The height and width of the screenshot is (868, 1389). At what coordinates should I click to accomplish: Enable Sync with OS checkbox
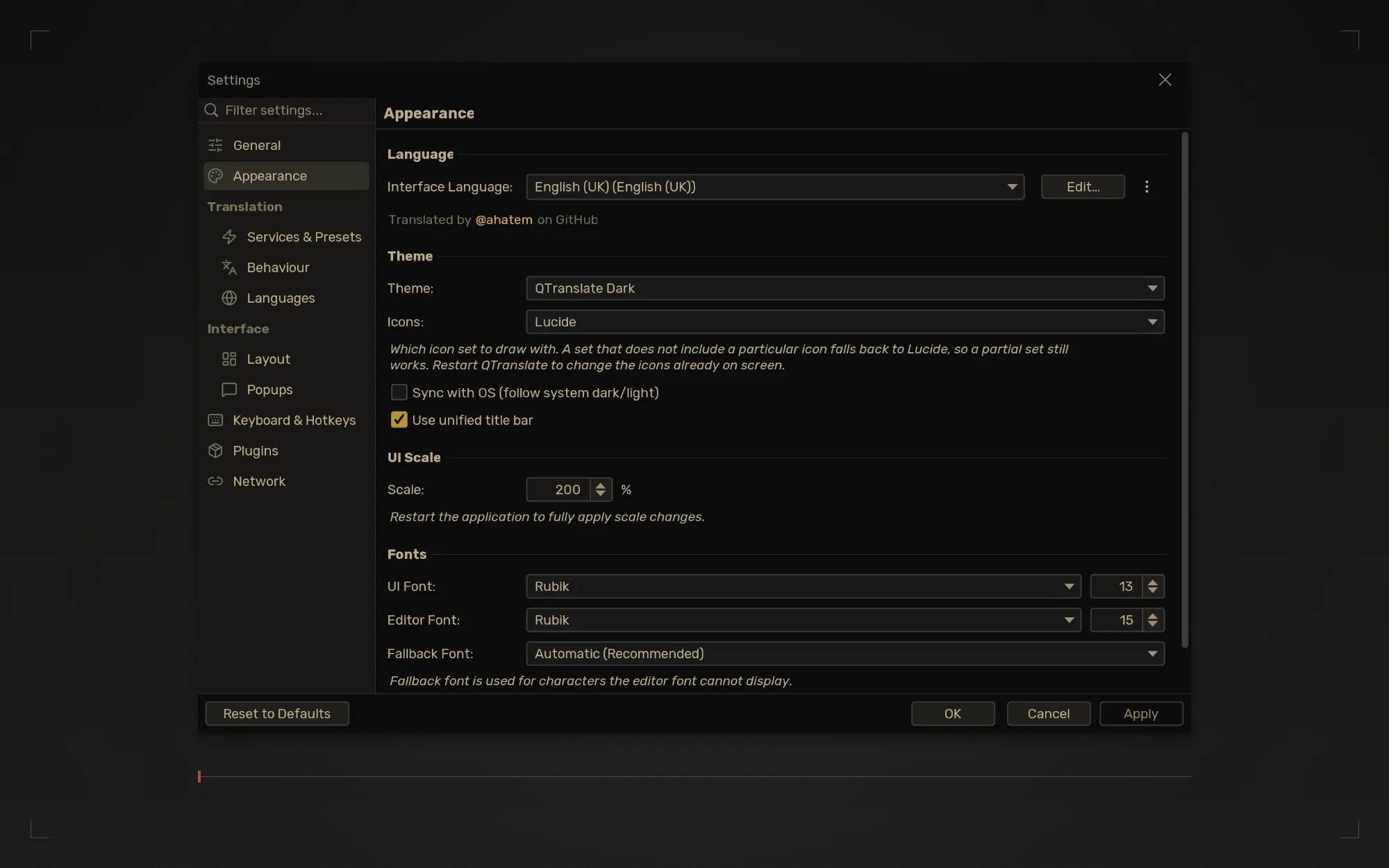[x=399, y=392]
